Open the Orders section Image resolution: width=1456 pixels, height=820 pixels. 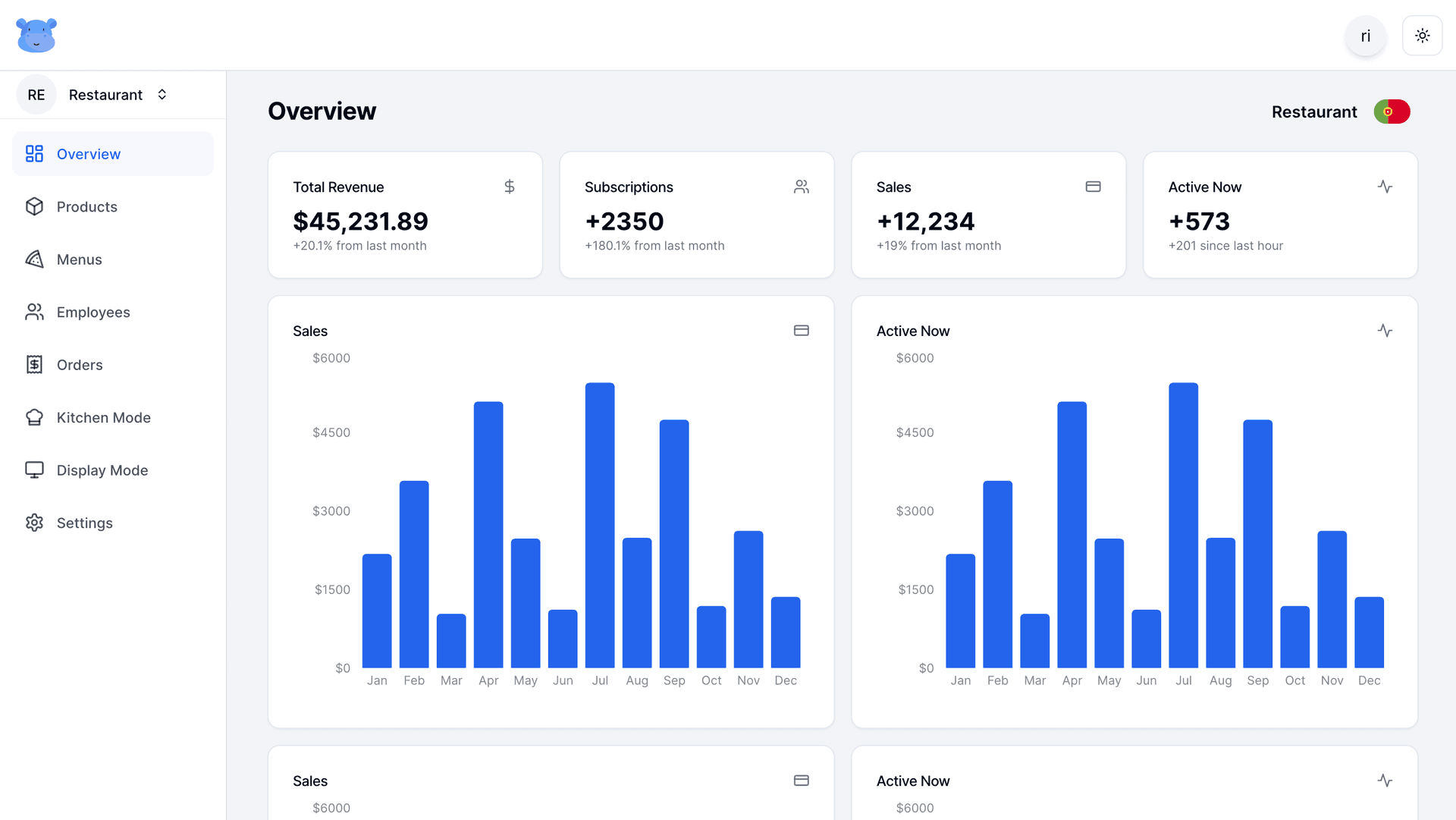[113, 365]
